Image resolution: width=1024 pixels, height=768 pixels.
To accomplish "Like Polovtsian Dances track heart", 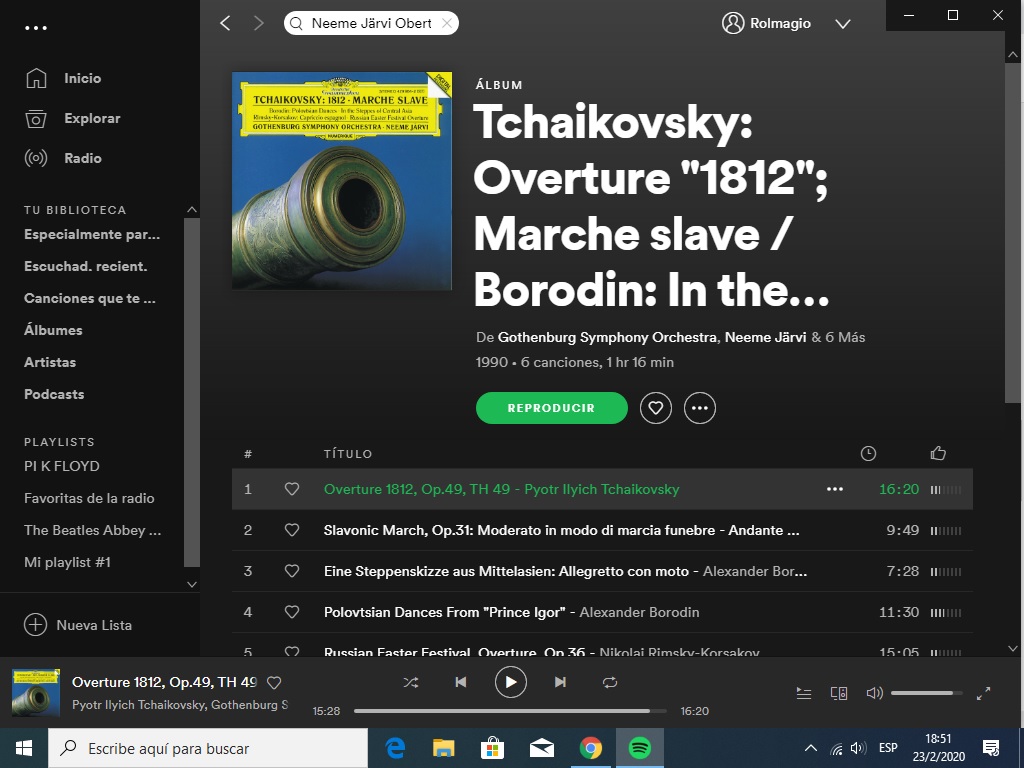I will pos(292,612).
